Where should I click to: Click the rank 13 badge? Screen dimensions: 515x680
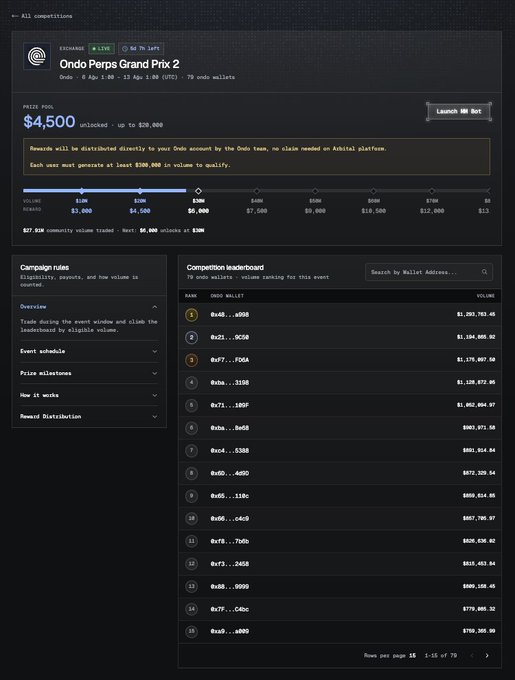191,586
